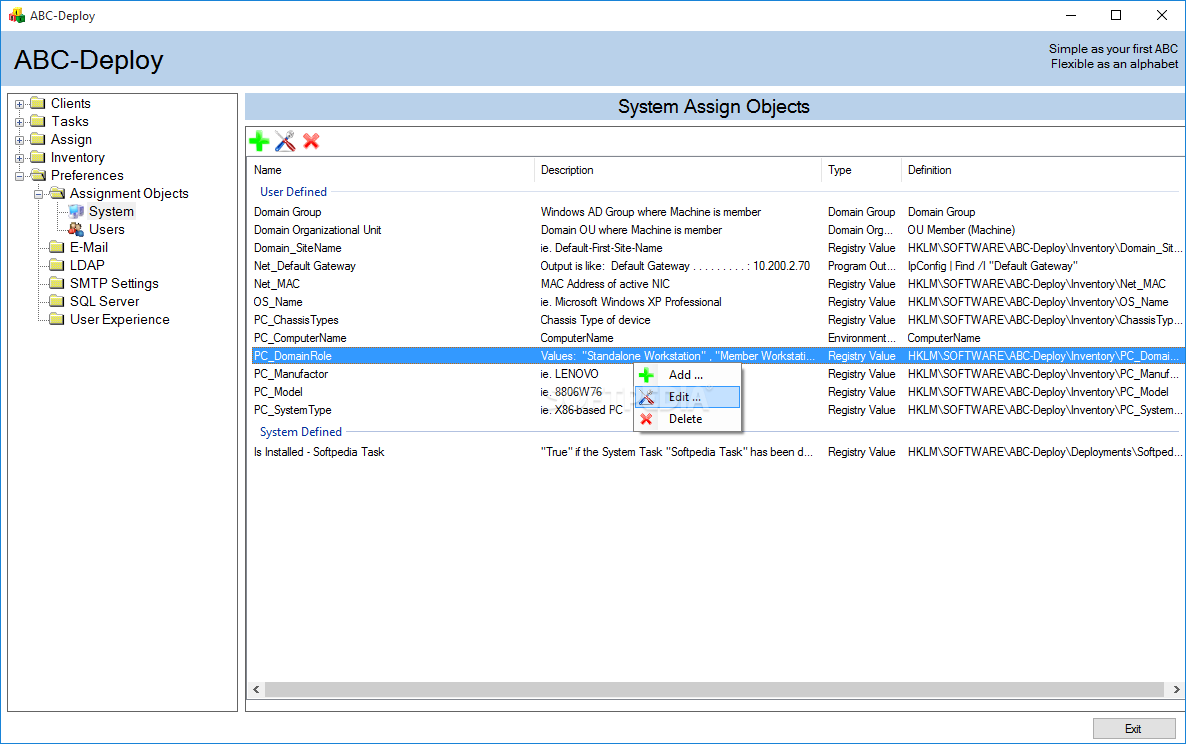
Task: Sort by the Type column header
Action: point(862,170)
